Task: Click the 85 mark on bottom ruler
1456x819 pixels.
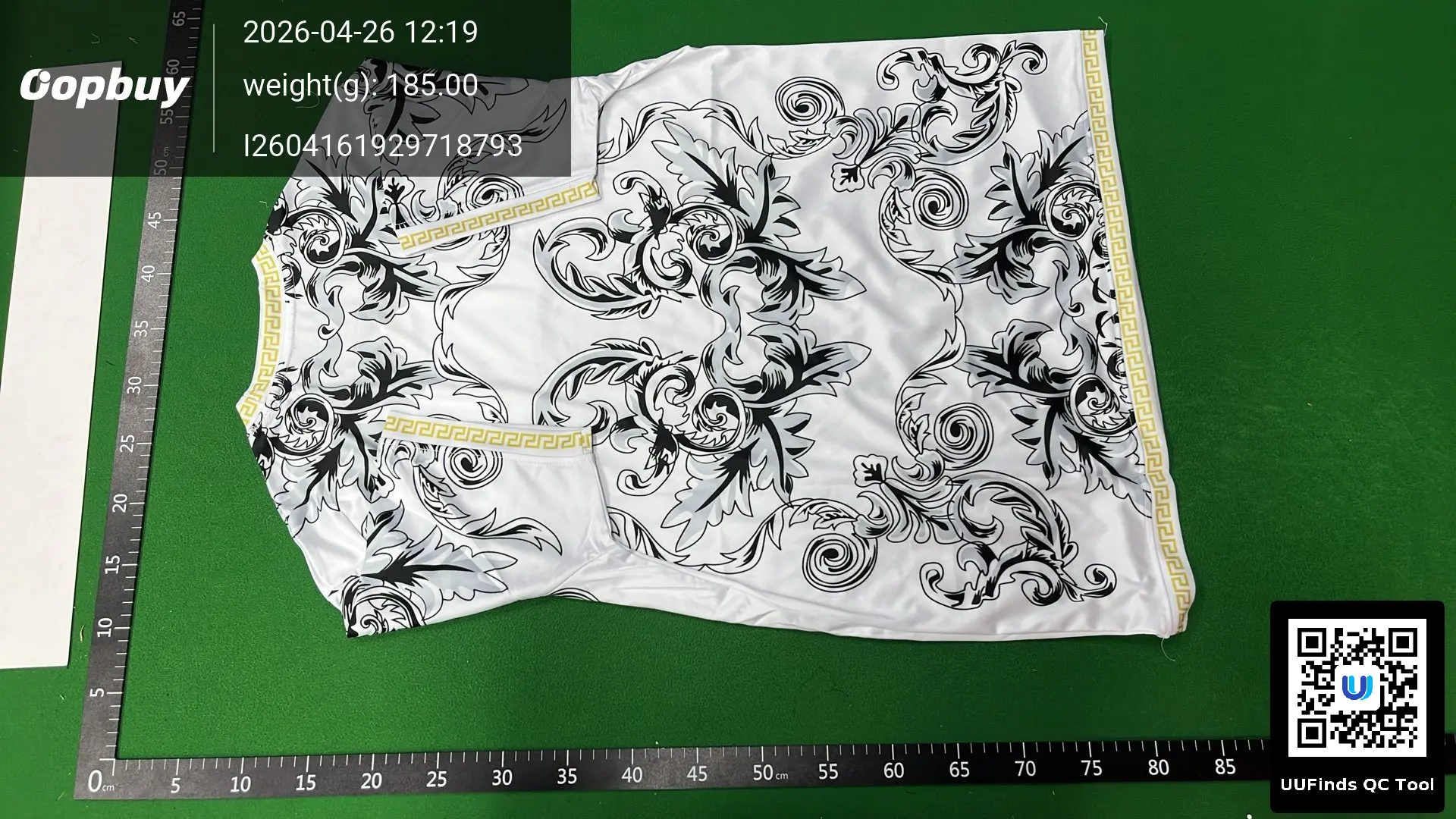Action: (1225, 767)
